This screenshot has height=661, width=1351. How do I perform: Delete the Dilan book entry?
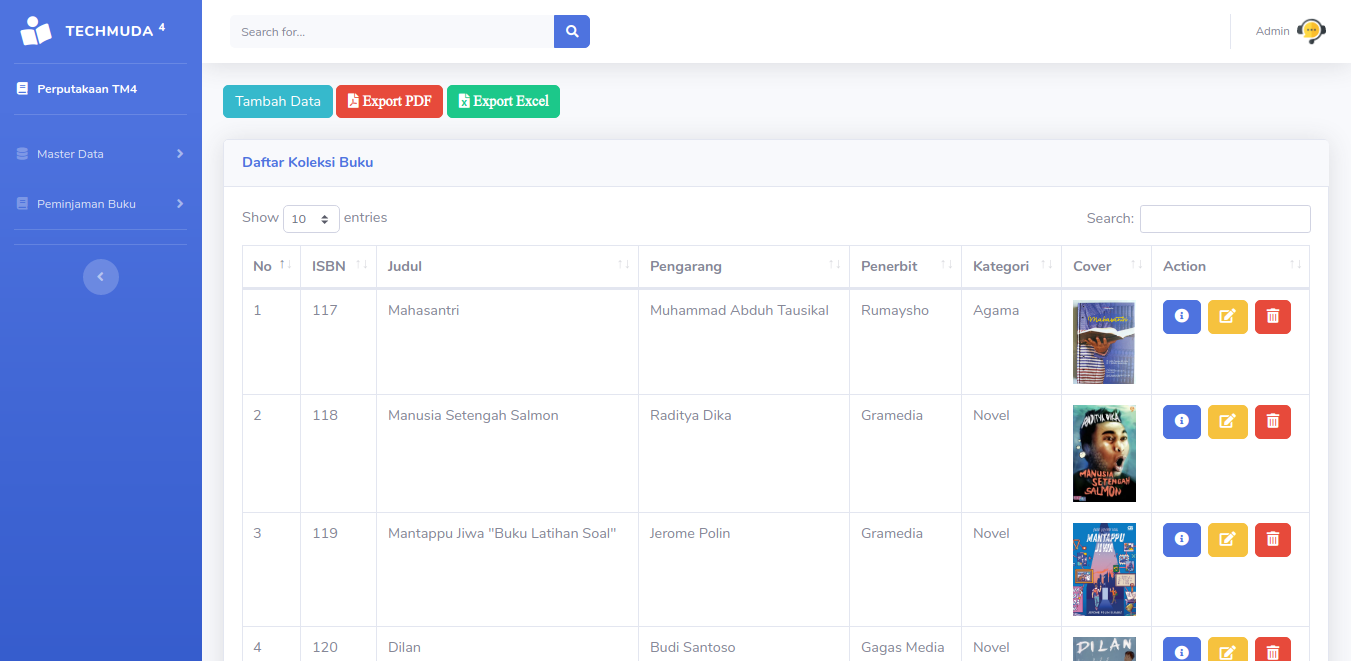pos(1273,650)
